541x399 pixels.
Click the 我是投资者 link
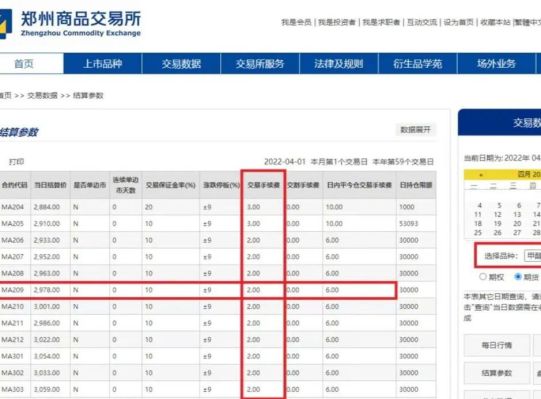coord(337,22)
